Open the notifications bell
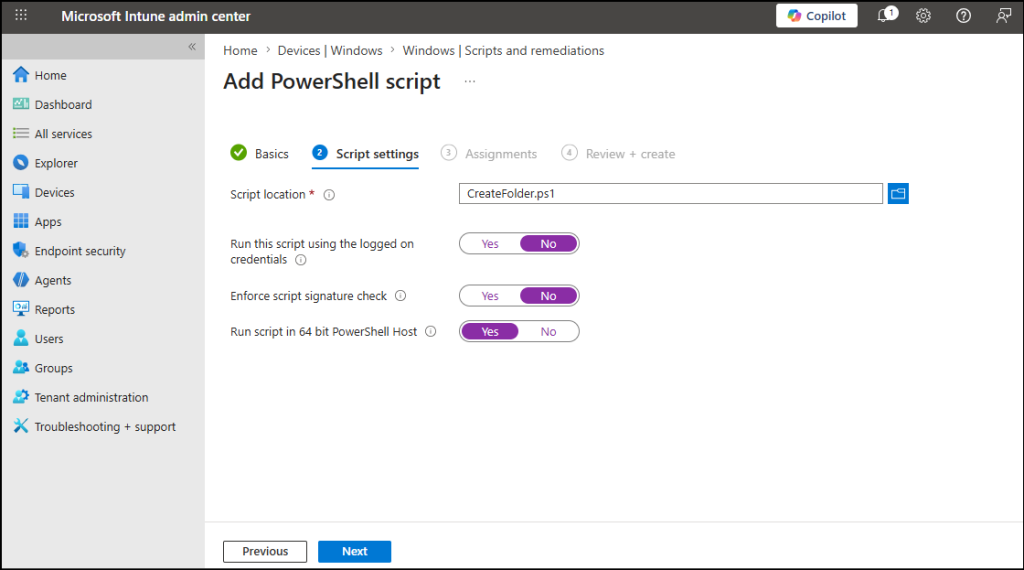The image size is (1024, 570). click(886, 15)
